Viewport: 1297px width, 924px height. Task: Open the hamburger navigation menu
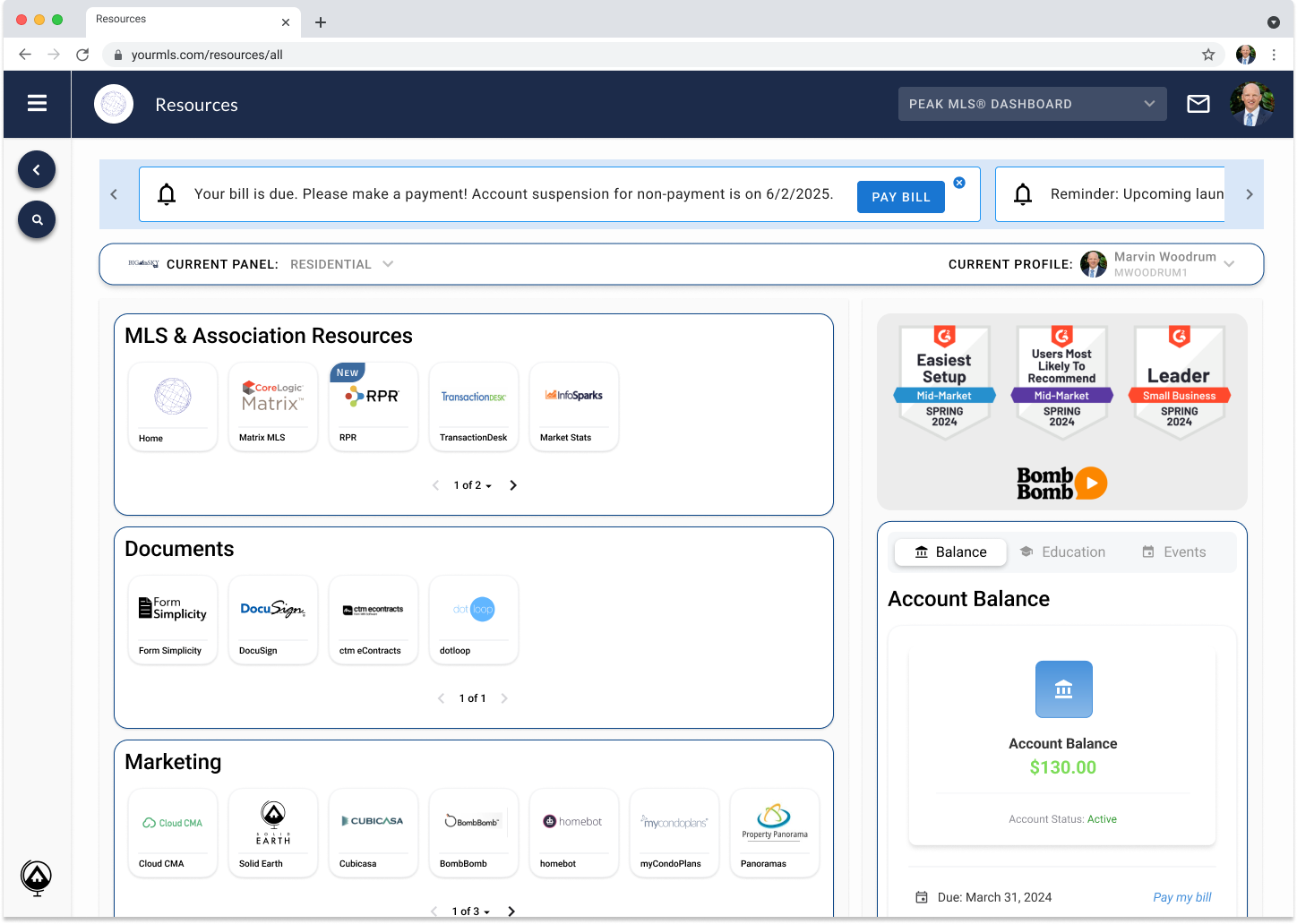[37, 104]
